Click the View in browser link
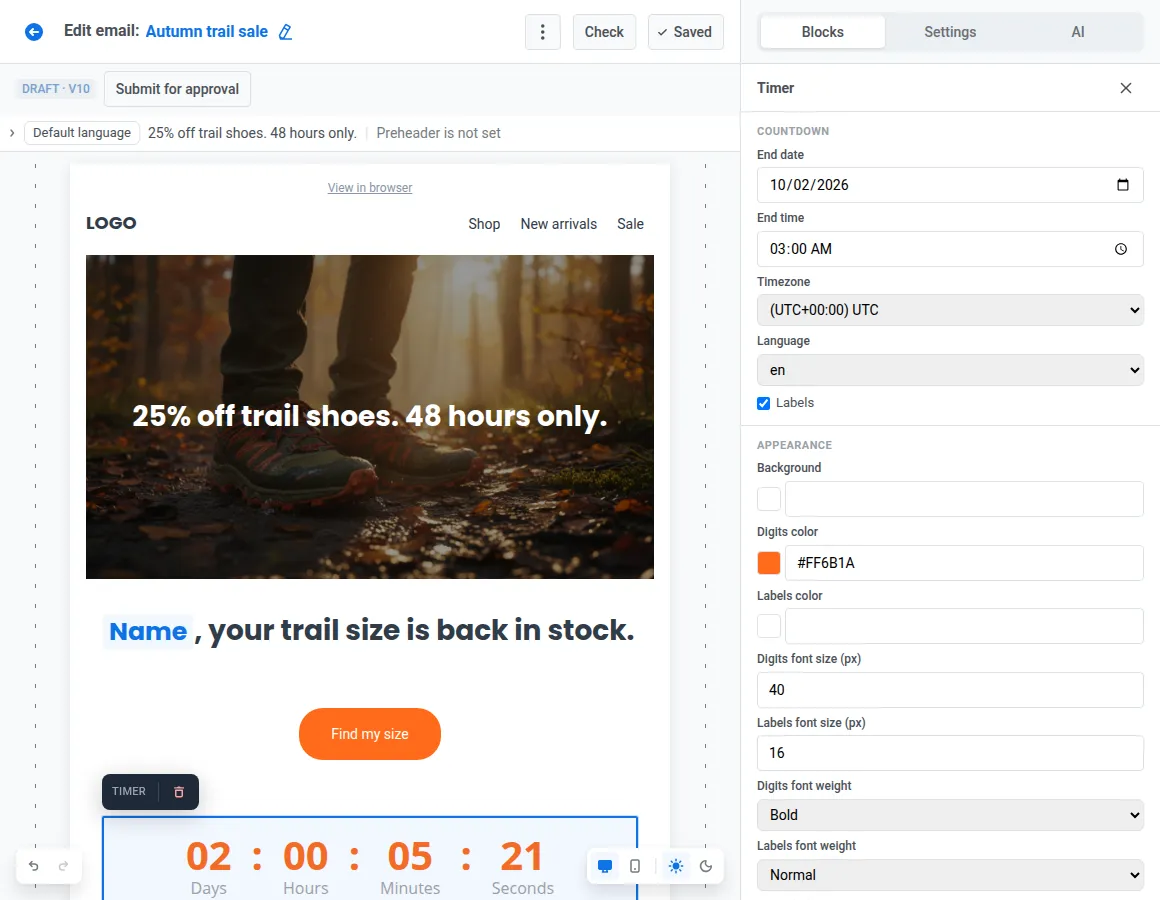The width and height of the screenshot is (1160, 900). pos(370,188)
